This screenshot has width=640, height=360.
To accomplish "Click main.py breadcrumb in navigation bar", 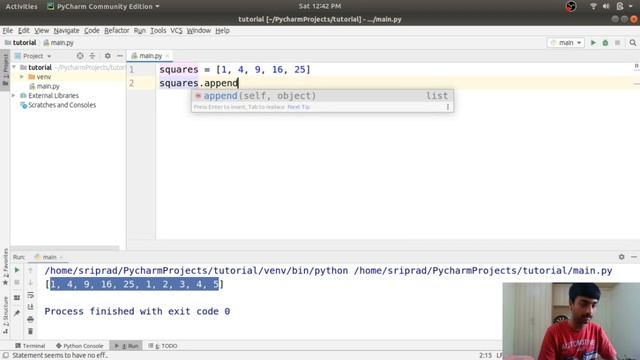I will point(58,42).
